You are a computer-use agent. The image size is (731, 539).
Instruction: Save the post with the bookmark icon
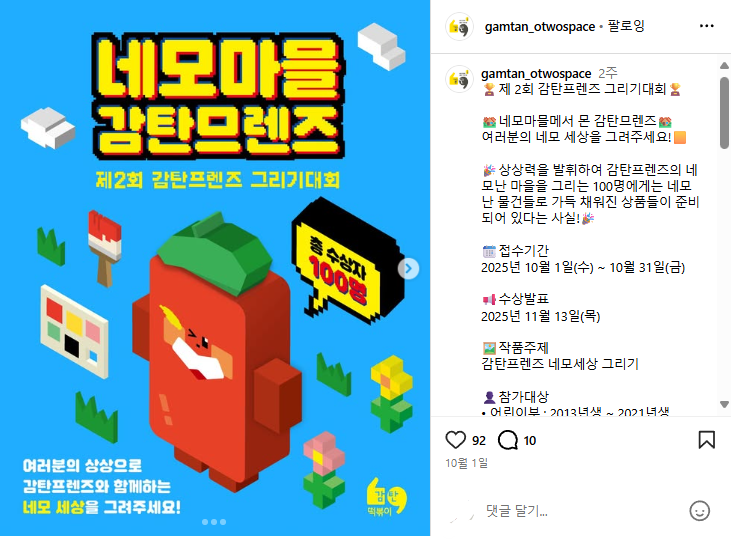(706, 440)
